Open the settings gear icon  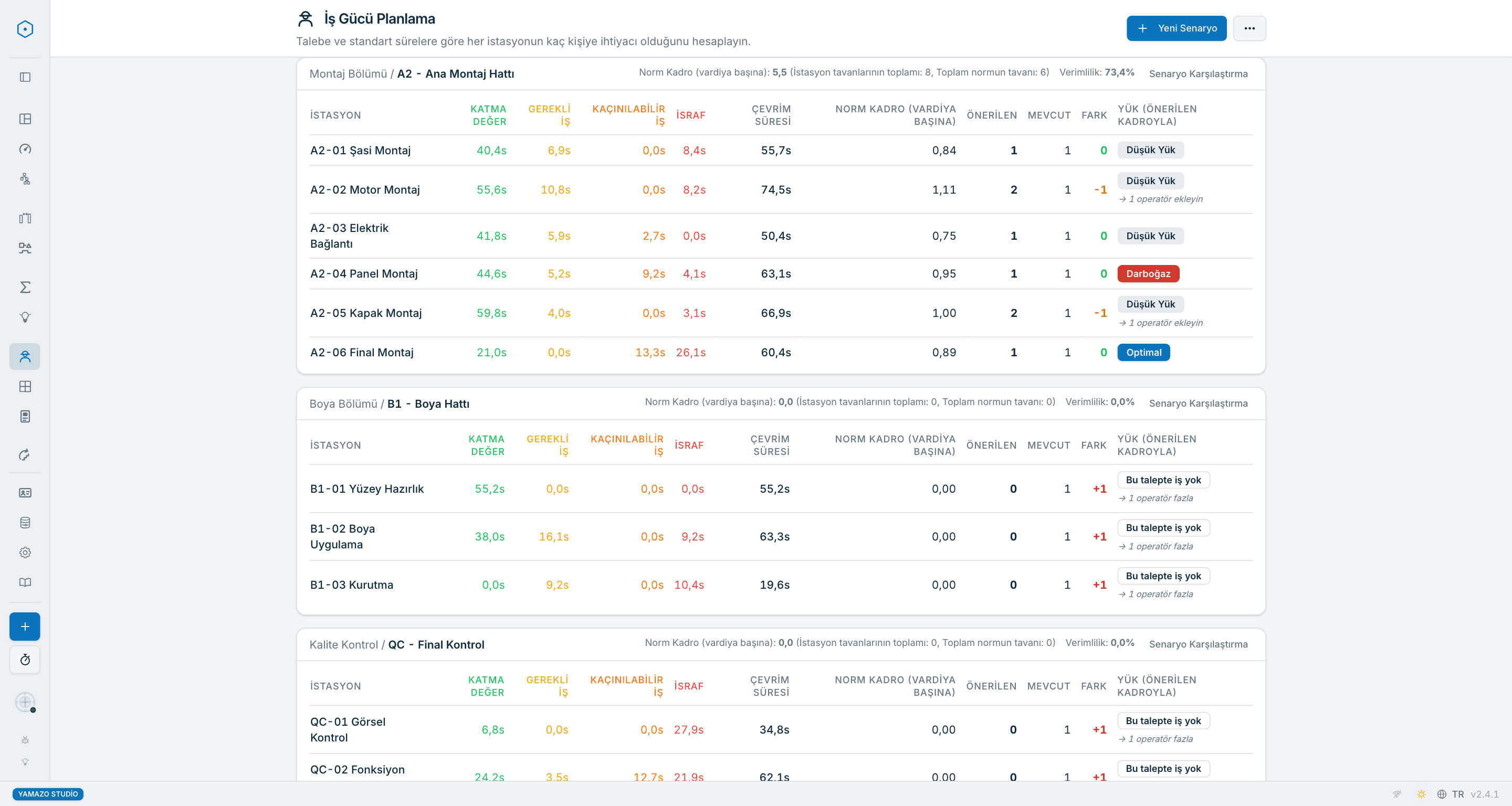tap(25, 552)
